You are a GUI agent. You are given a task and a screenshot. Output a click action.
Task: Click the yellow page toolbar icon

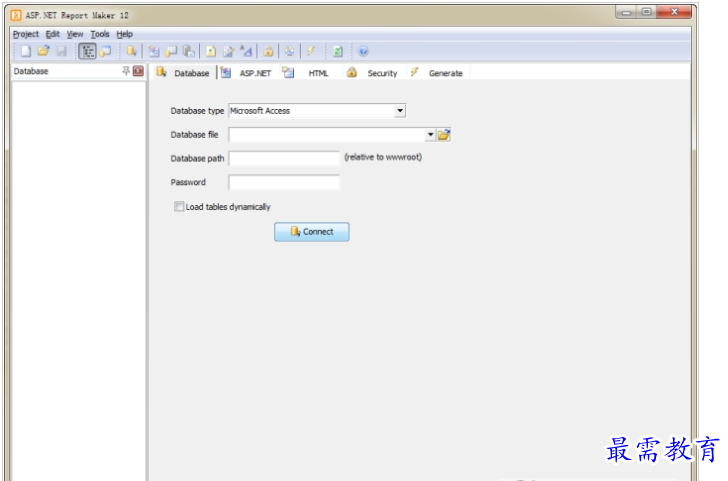pyautogui.click(x=211, y=51)
